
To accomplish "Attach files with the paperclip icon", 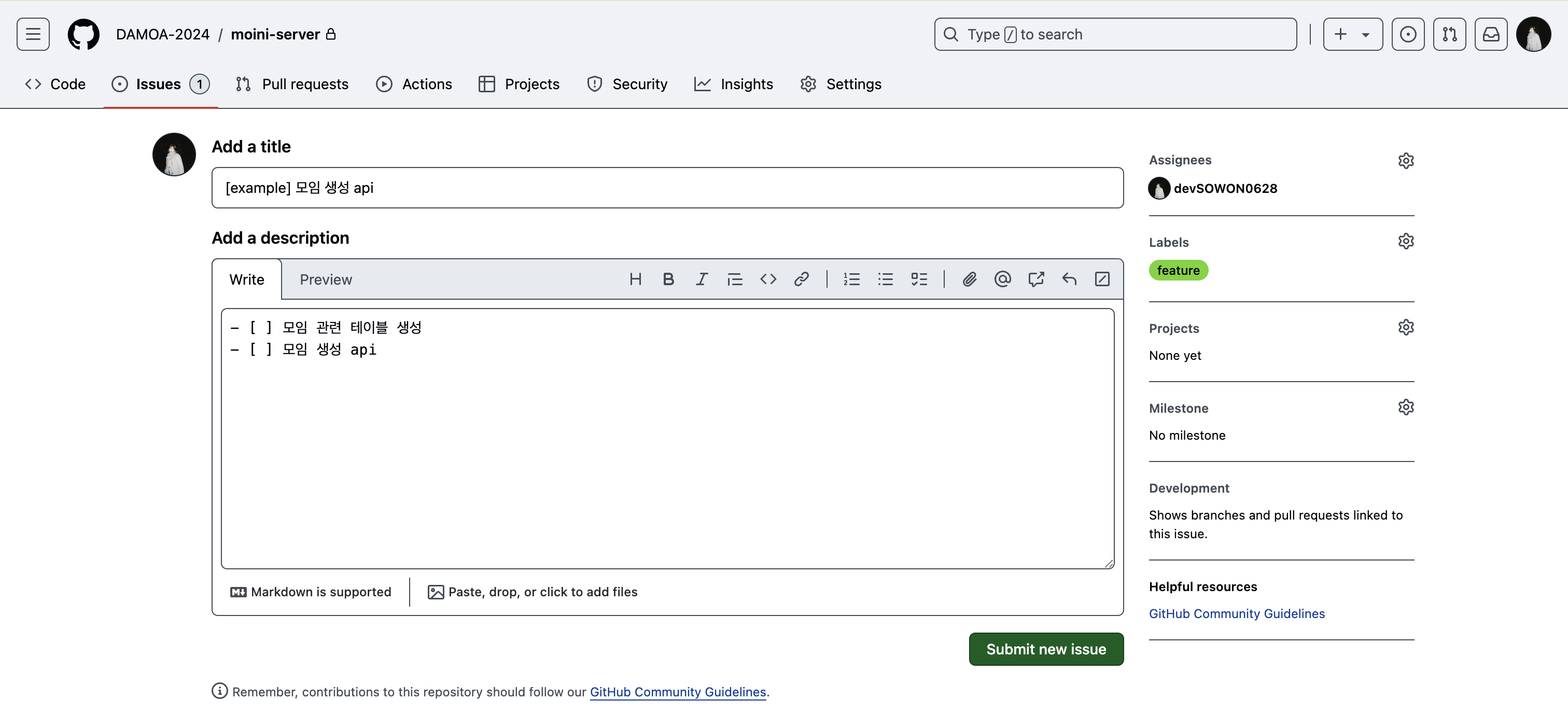I will [969, 279].
